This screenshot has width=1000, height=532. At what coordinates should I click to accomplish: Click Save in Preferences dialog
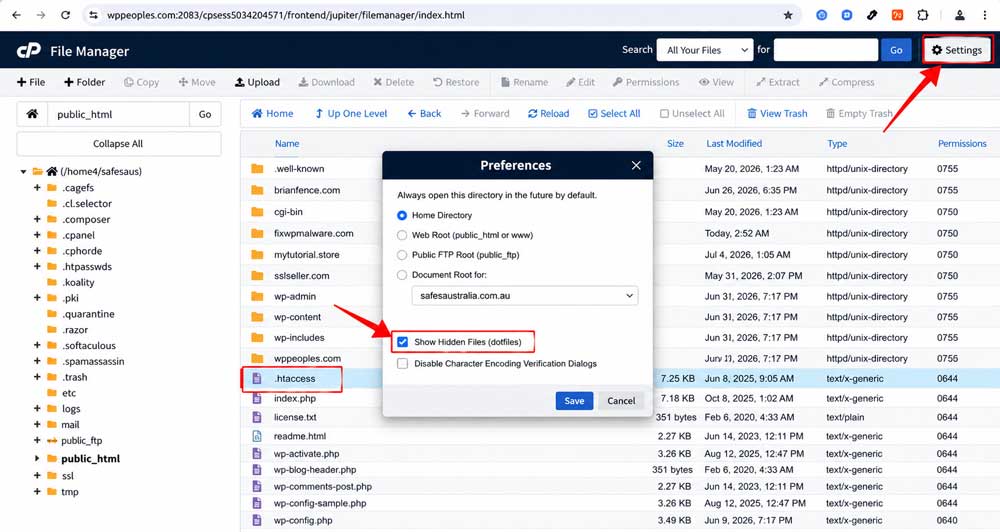574,401
